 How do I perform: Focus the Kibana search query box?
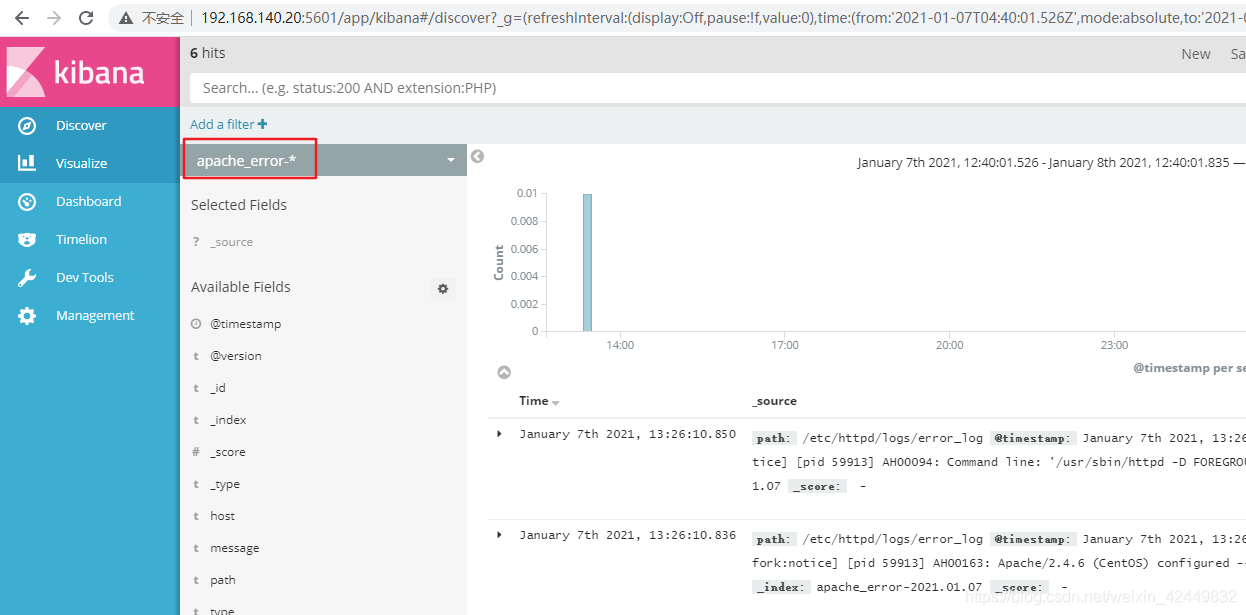(717, 88)
